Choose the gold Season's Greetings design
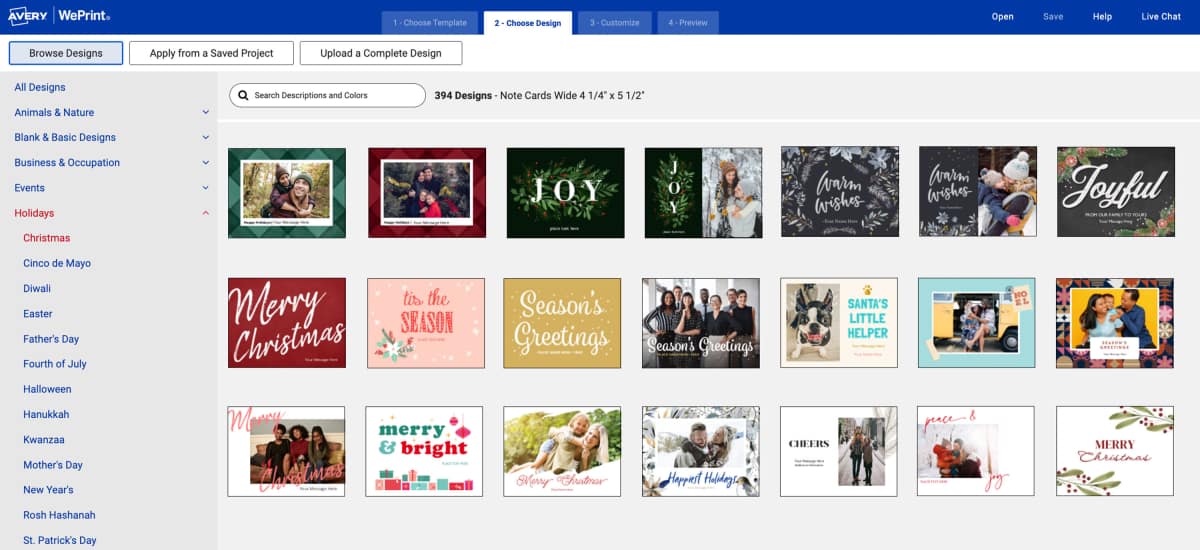 coord(562,323)
